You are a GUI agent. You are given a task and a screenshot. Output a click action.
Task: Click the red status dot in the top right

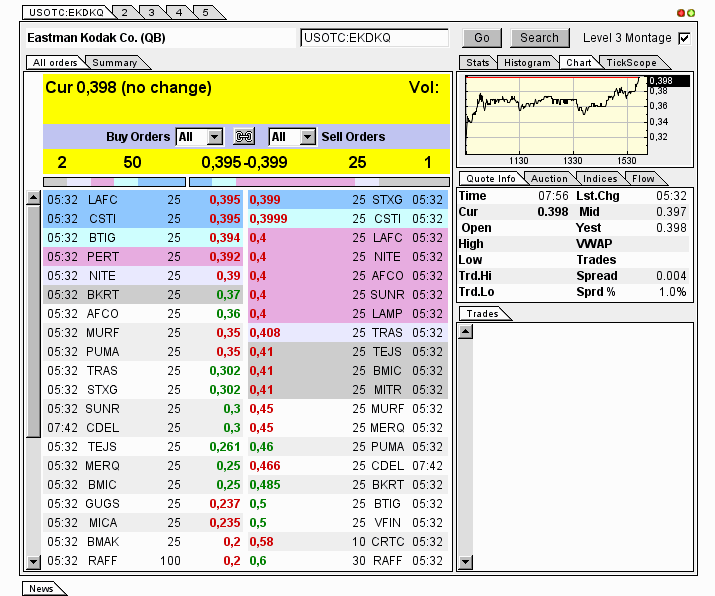click(681, 13)
